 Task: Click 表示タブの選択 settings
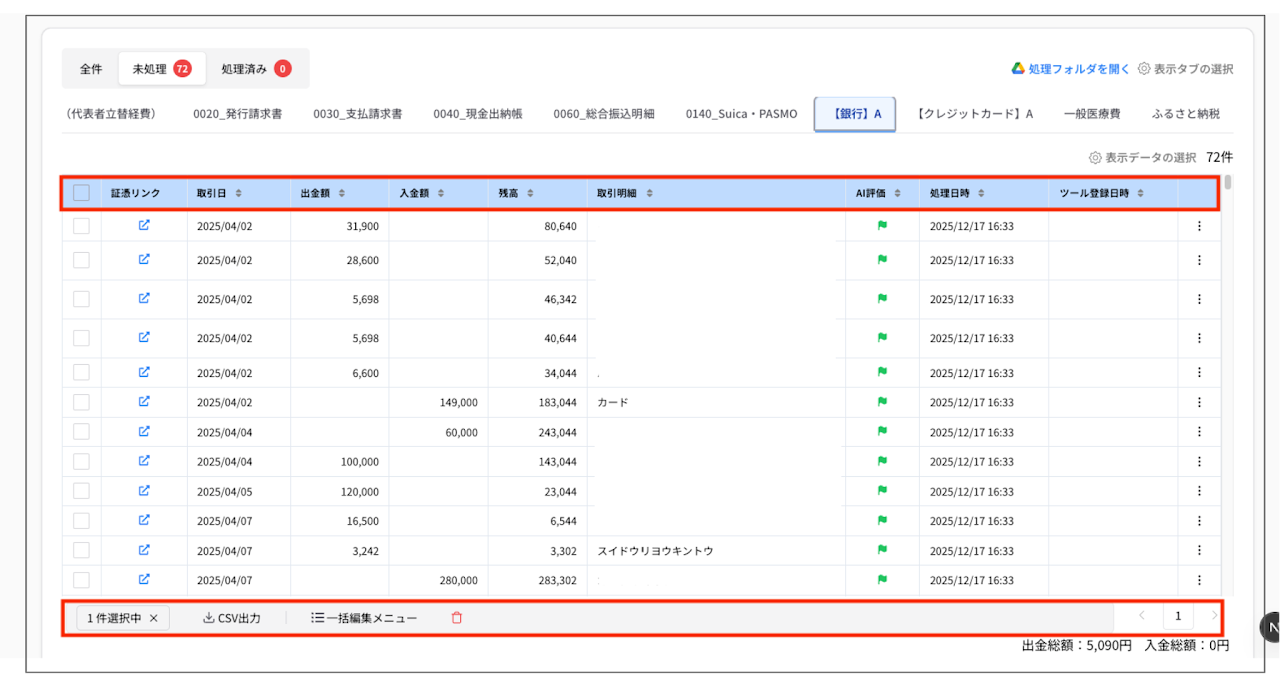[x=1186, y=69]
